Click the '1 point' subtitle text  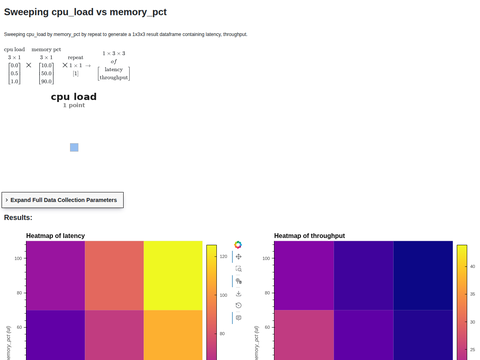click(74, 105)
